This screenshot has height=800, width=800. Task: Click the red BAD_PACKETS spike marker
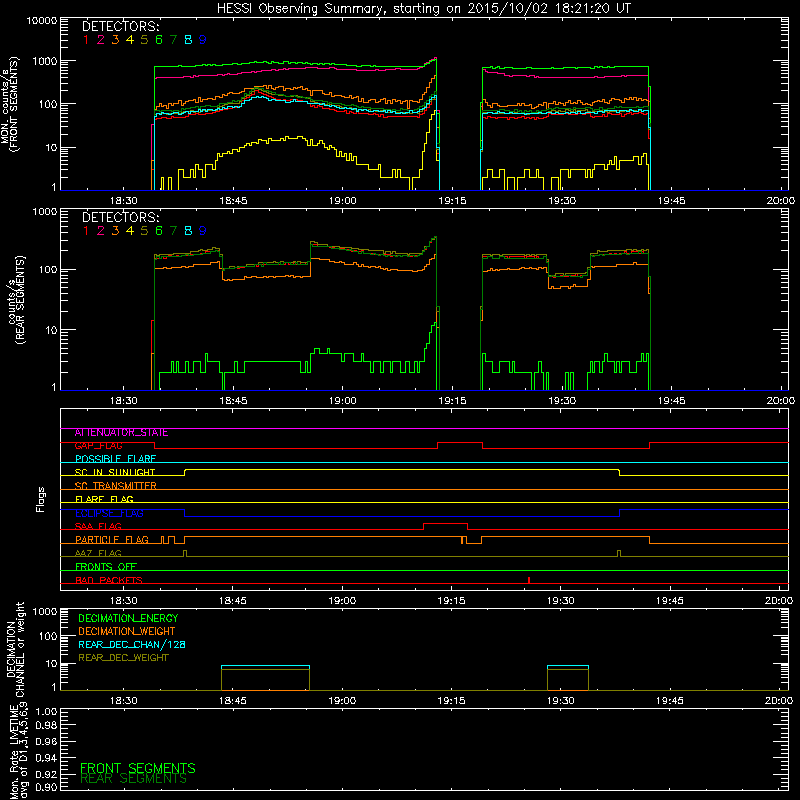point(529,580)
